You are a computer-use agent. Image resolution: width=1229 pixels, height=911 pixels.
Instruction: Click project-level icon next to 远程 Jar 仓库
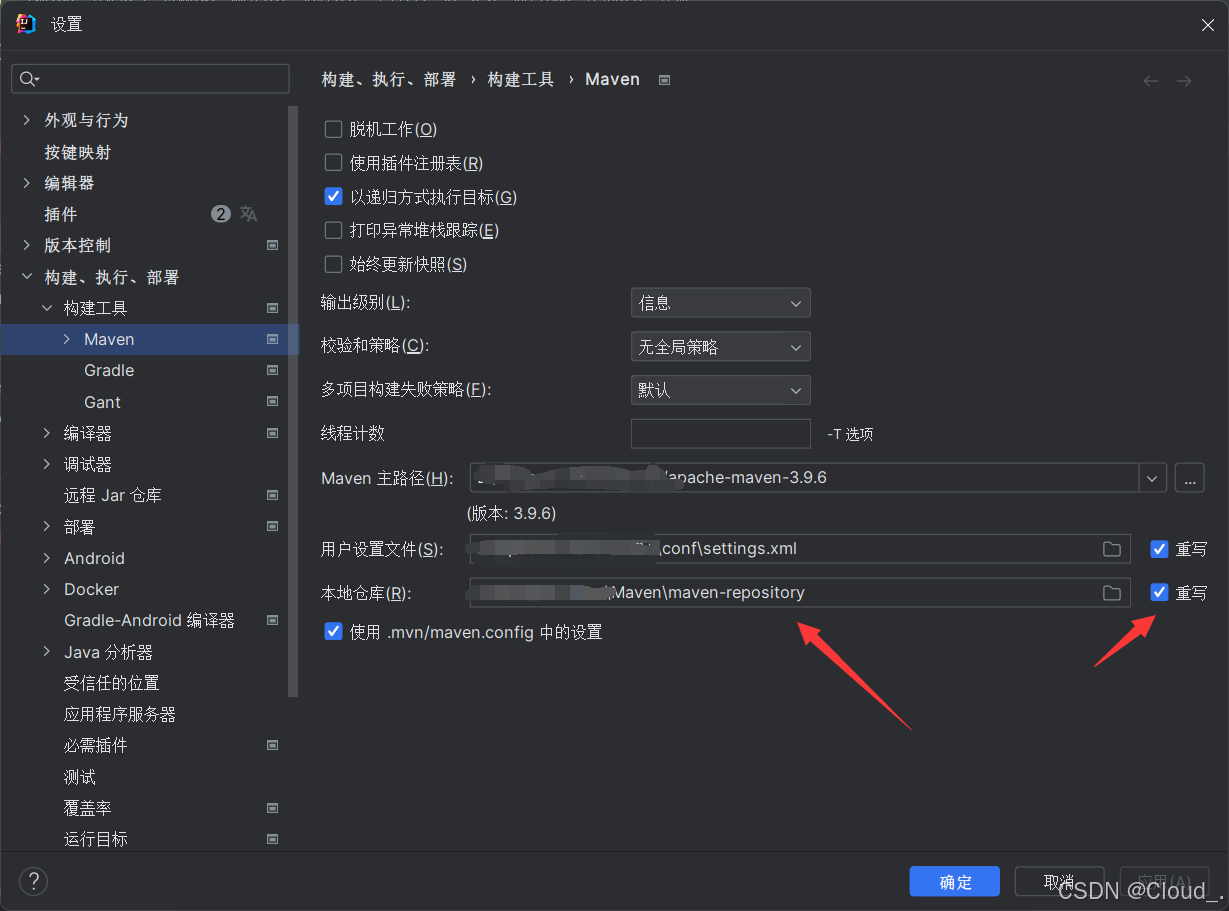coord(272,495)
